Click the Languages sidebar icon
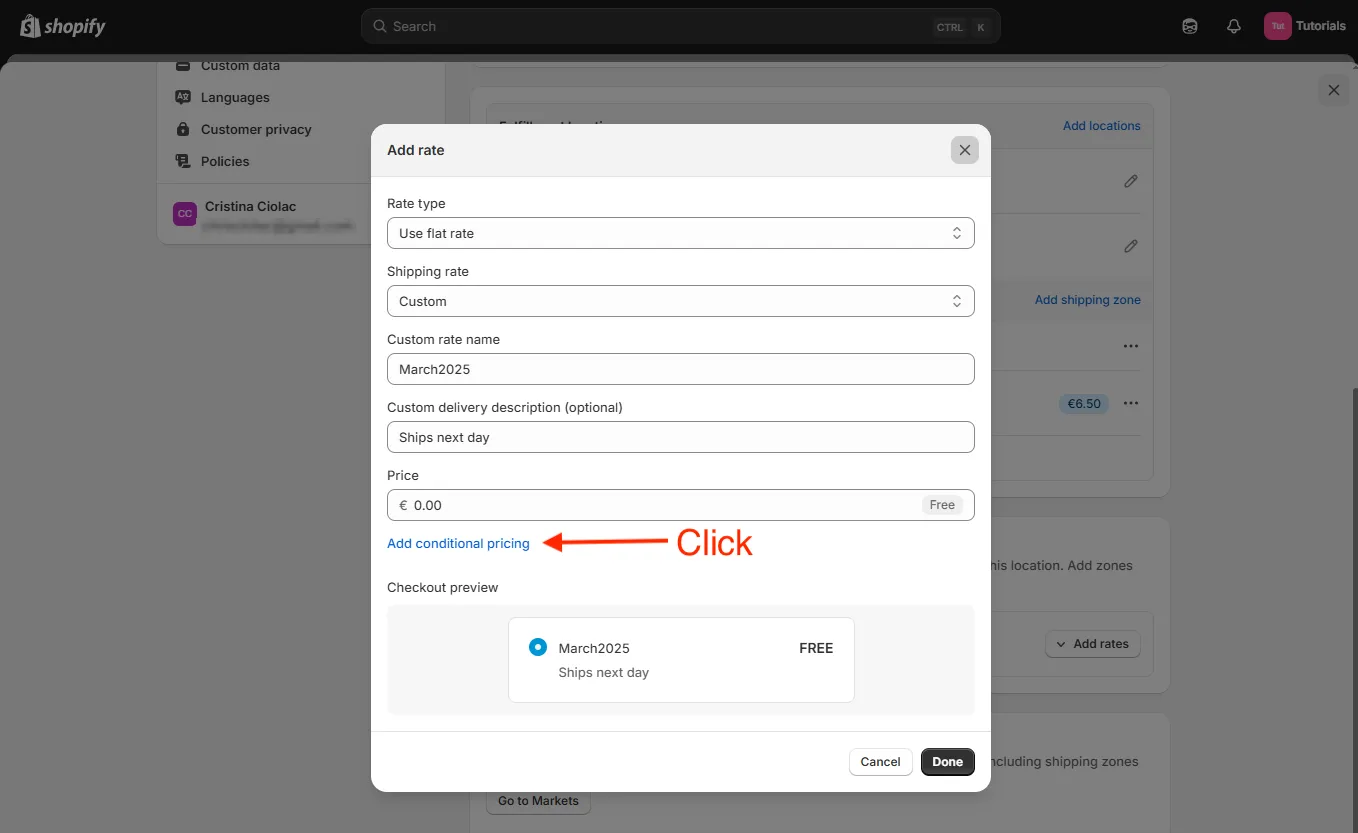Screen dimensions: 1358x833 click(184, 97)
